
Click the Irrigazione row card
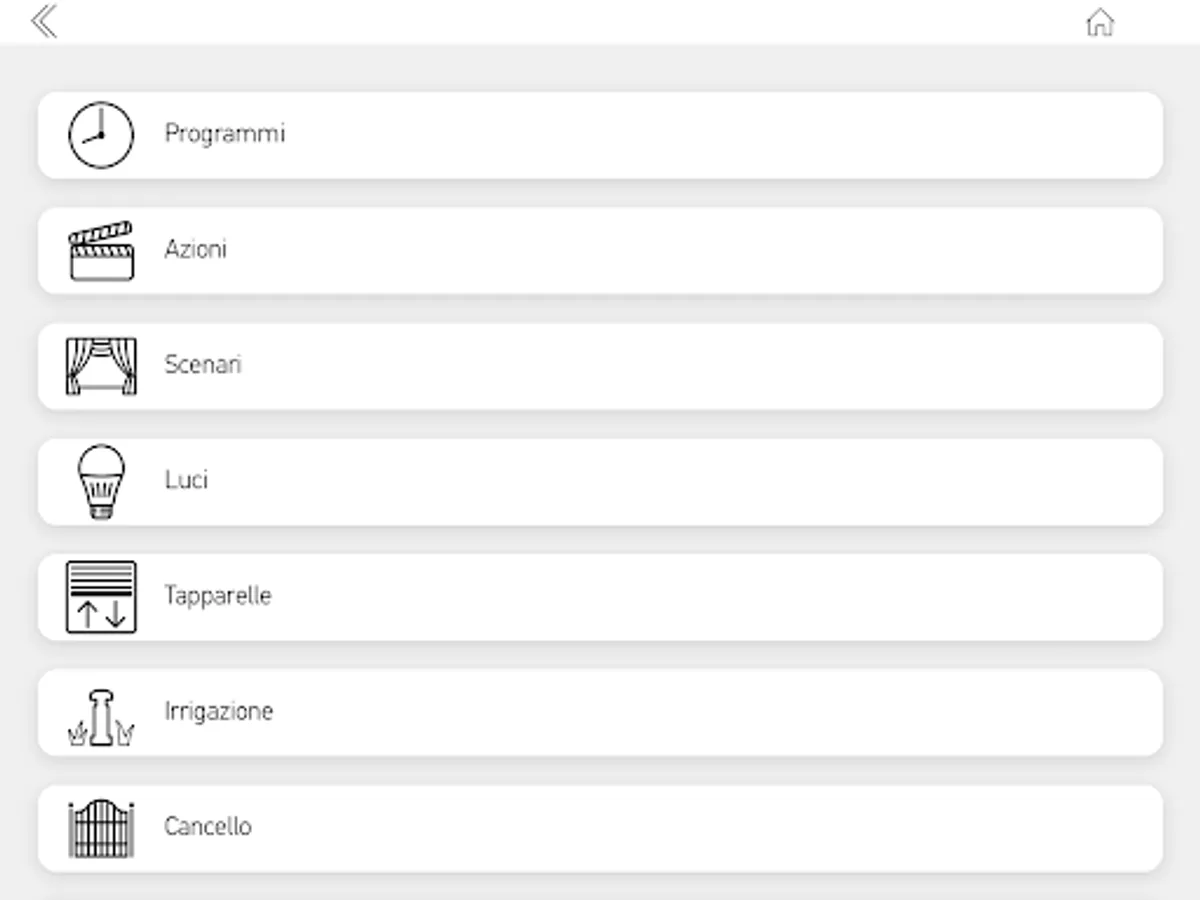pos(650,713)
